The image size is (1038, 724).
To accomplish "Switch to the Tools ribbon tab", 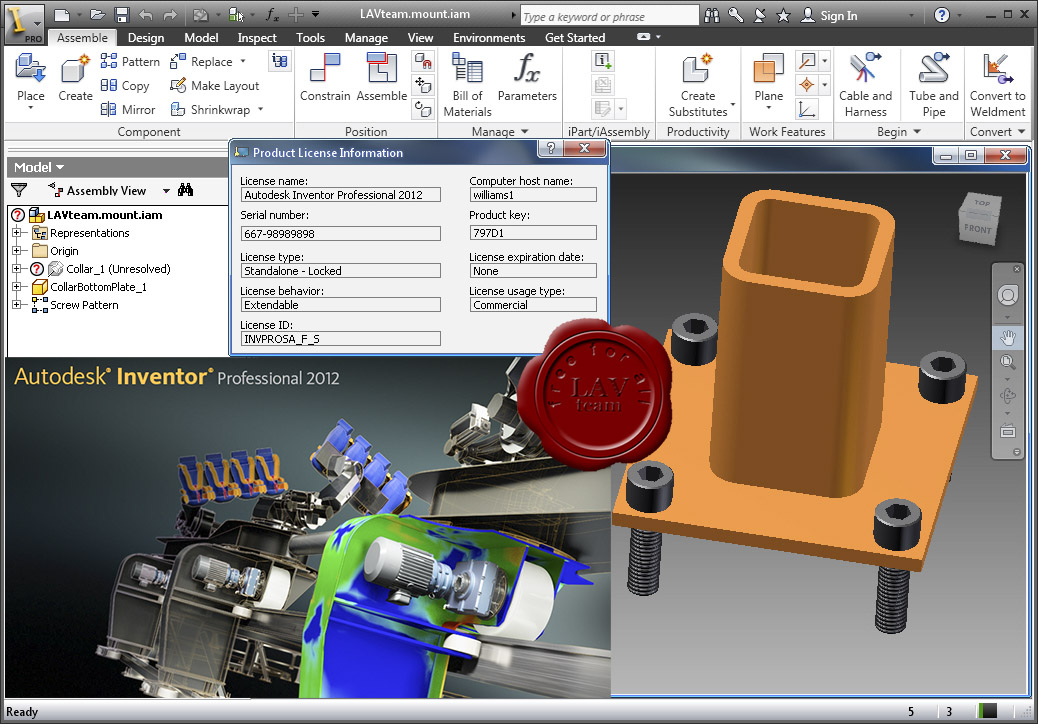I will [310, 38].
